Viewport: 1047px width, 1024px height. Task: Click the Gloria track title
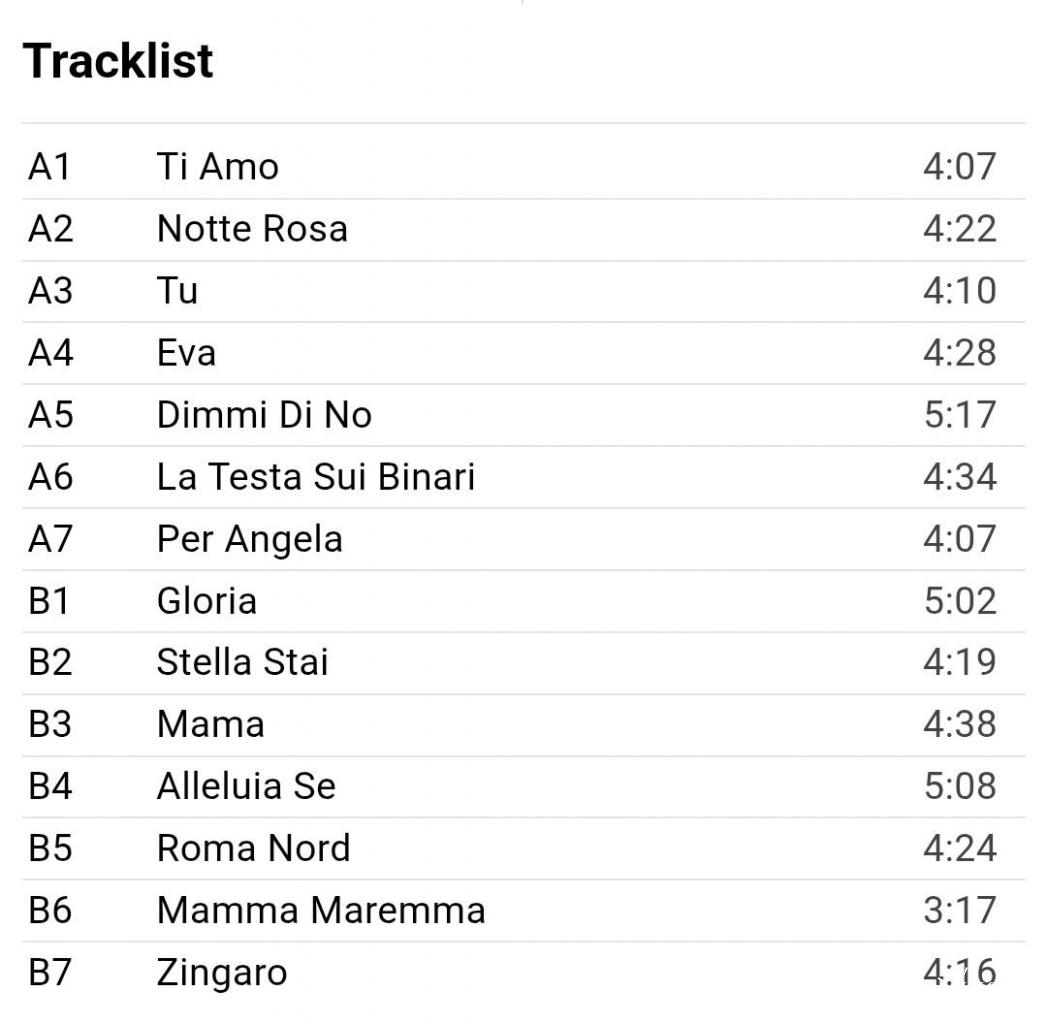click(x=206, y=601)
